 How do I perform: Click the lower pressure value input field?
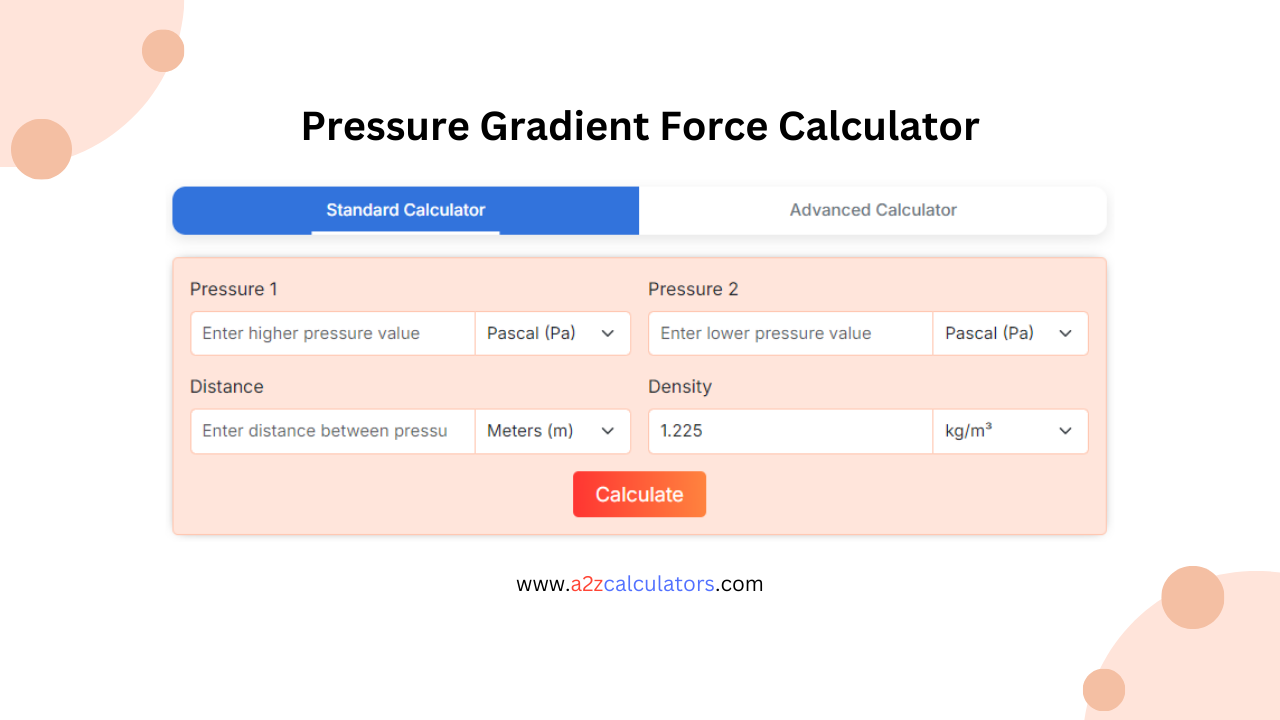[790, 333]
